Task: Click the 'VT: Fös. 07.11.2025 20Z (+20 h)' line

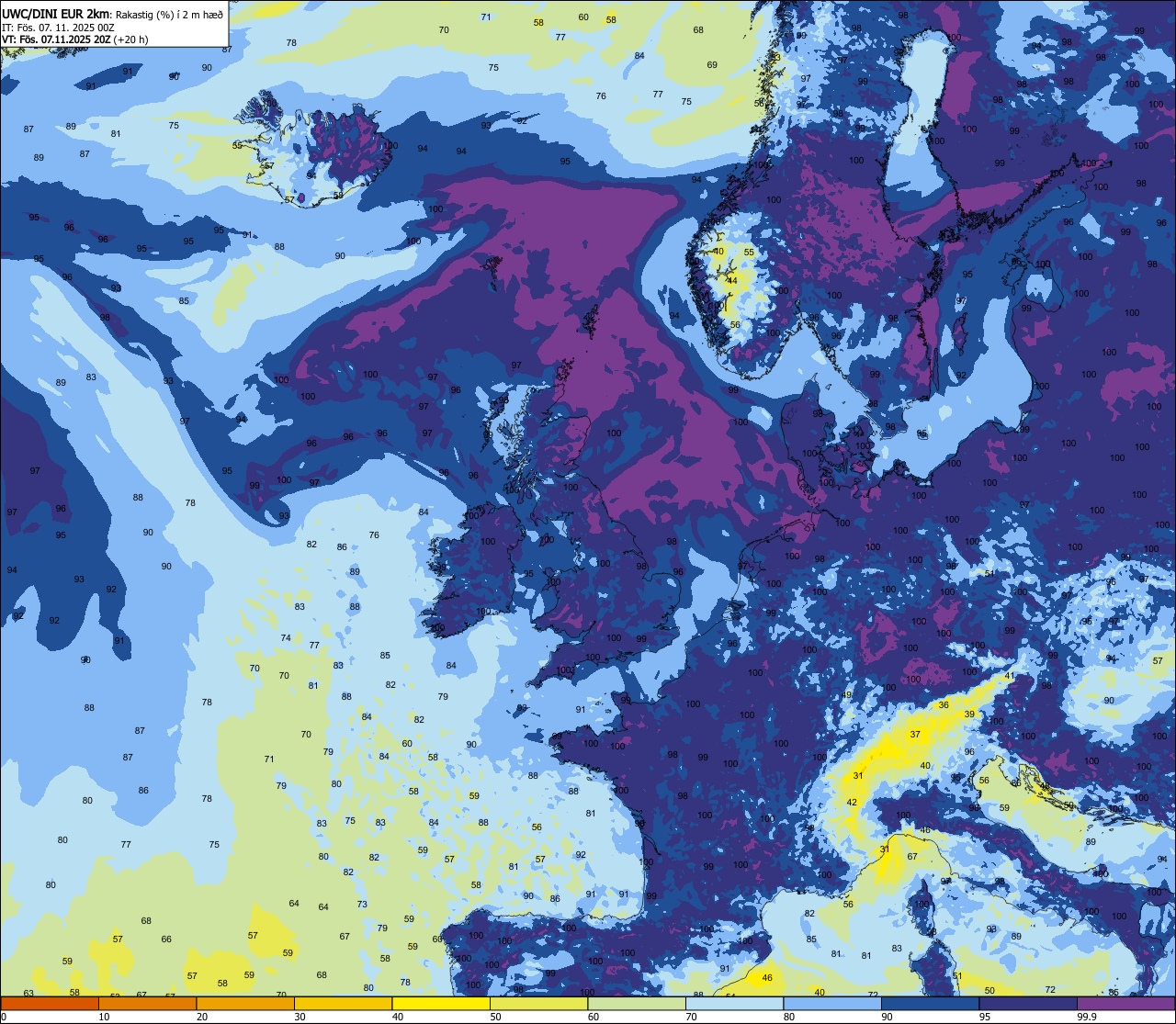Action: click(74, 39)
